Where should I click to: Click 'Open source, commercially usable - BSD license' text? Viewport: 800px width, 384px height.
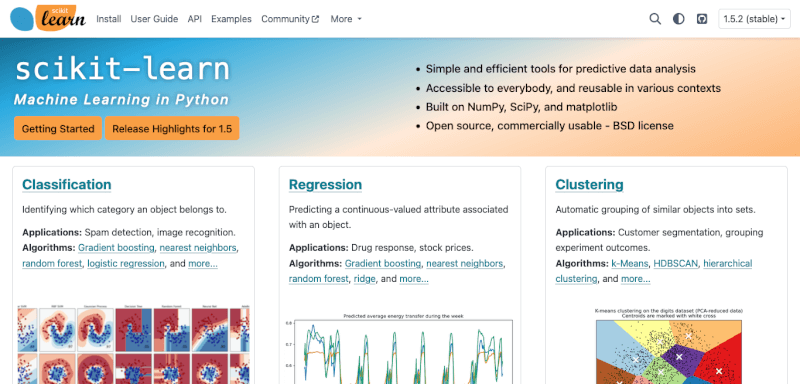[x=550, y=125]
